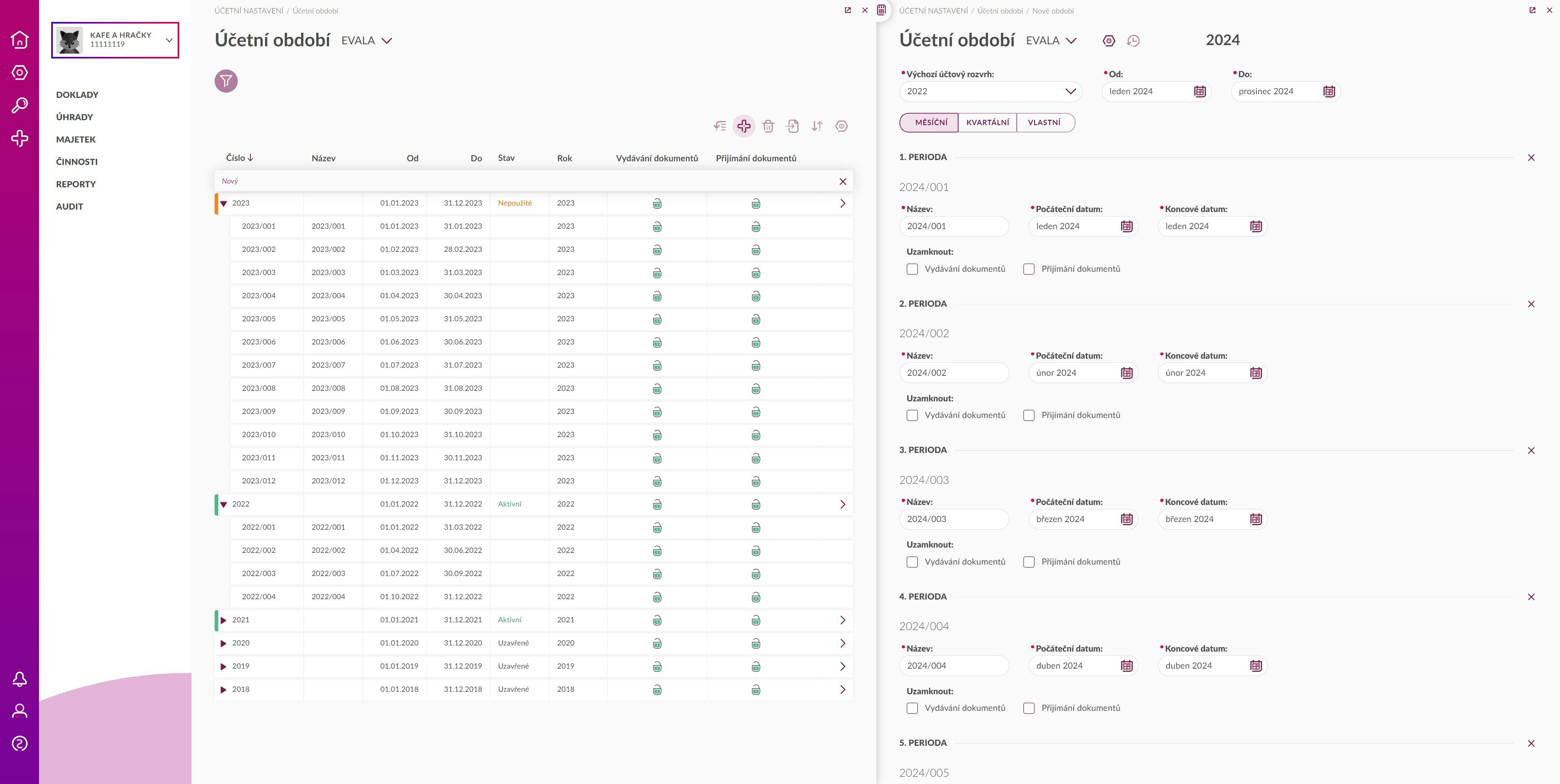This screenshot has width=1560, height=784.
Task: Open the REPORTY menu item
Action: [x=76, y=184]
